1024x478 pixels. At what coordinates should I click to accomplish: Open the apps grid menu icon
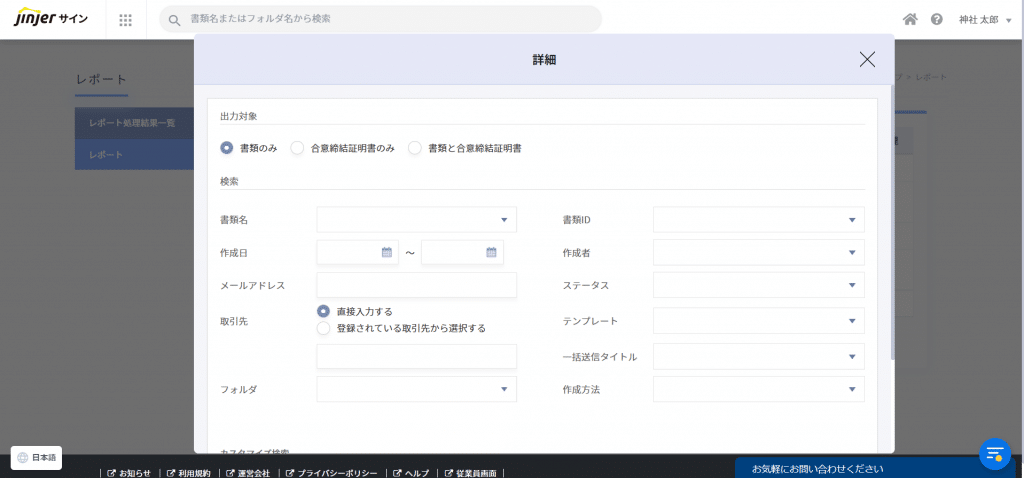[x=125, y=19]
